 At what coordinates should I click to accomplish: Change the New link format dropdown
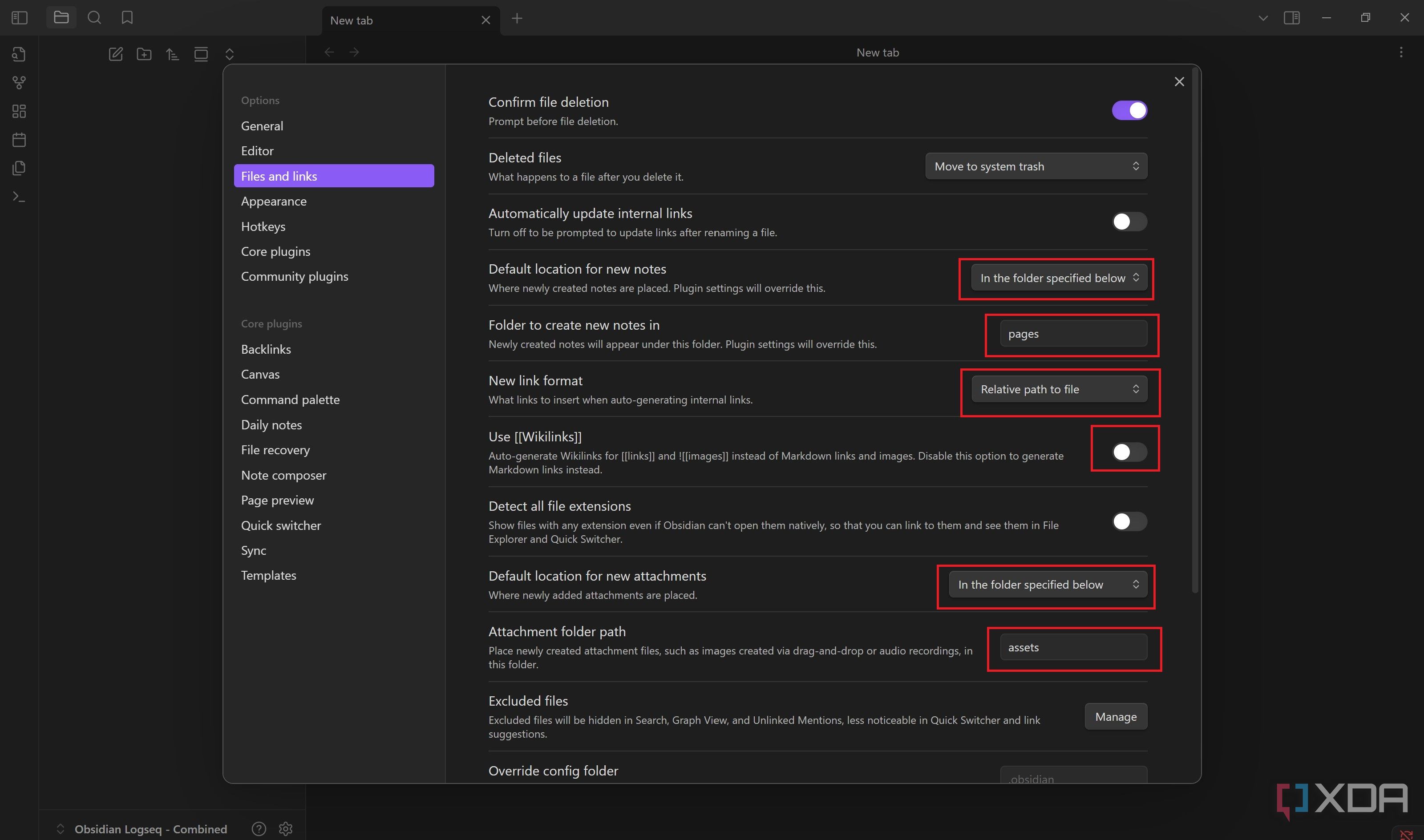[1059, 389]
